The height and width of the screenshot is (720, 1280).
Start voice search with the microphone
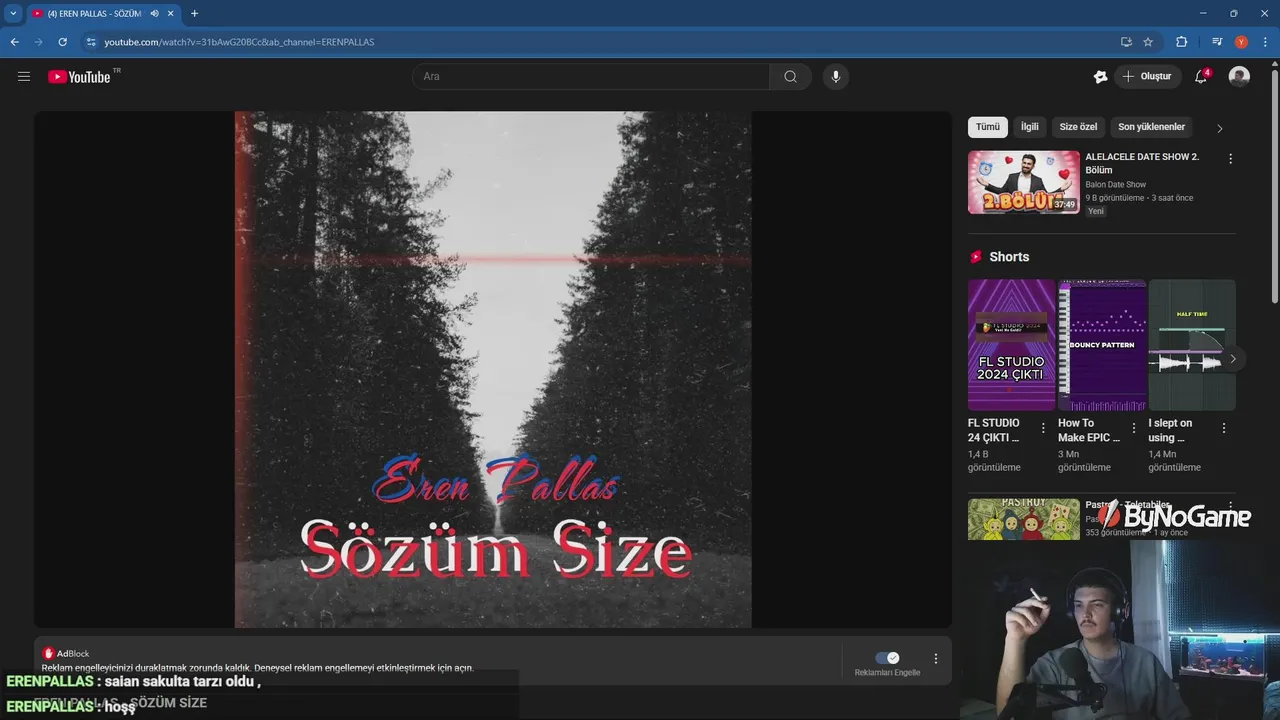tap(835, 76)
